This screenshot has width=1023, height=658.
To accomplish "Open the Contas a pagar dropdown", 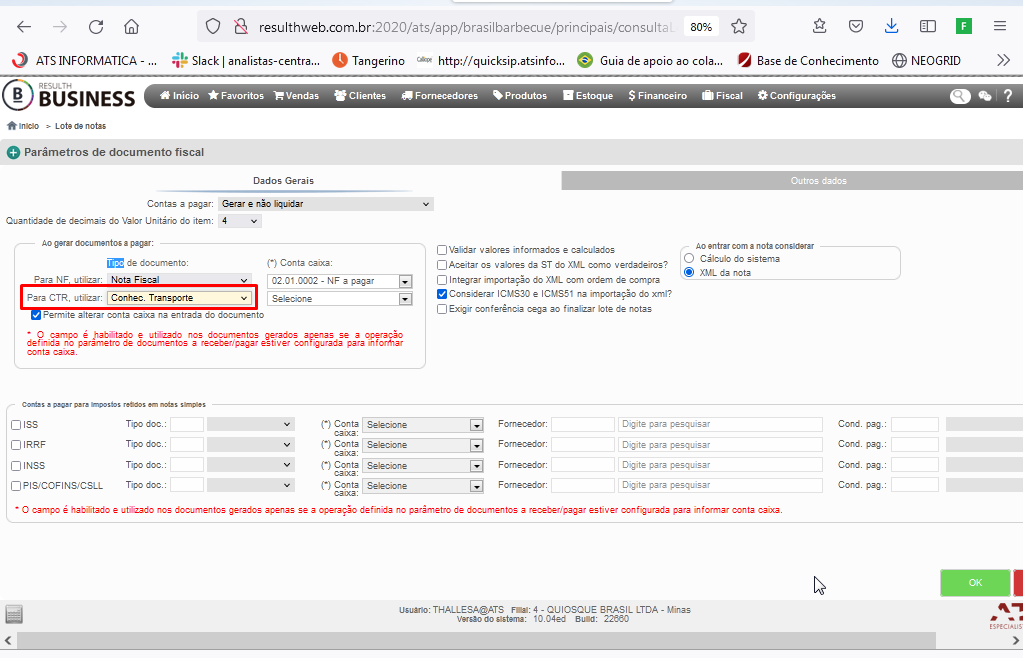I will 326,204.
